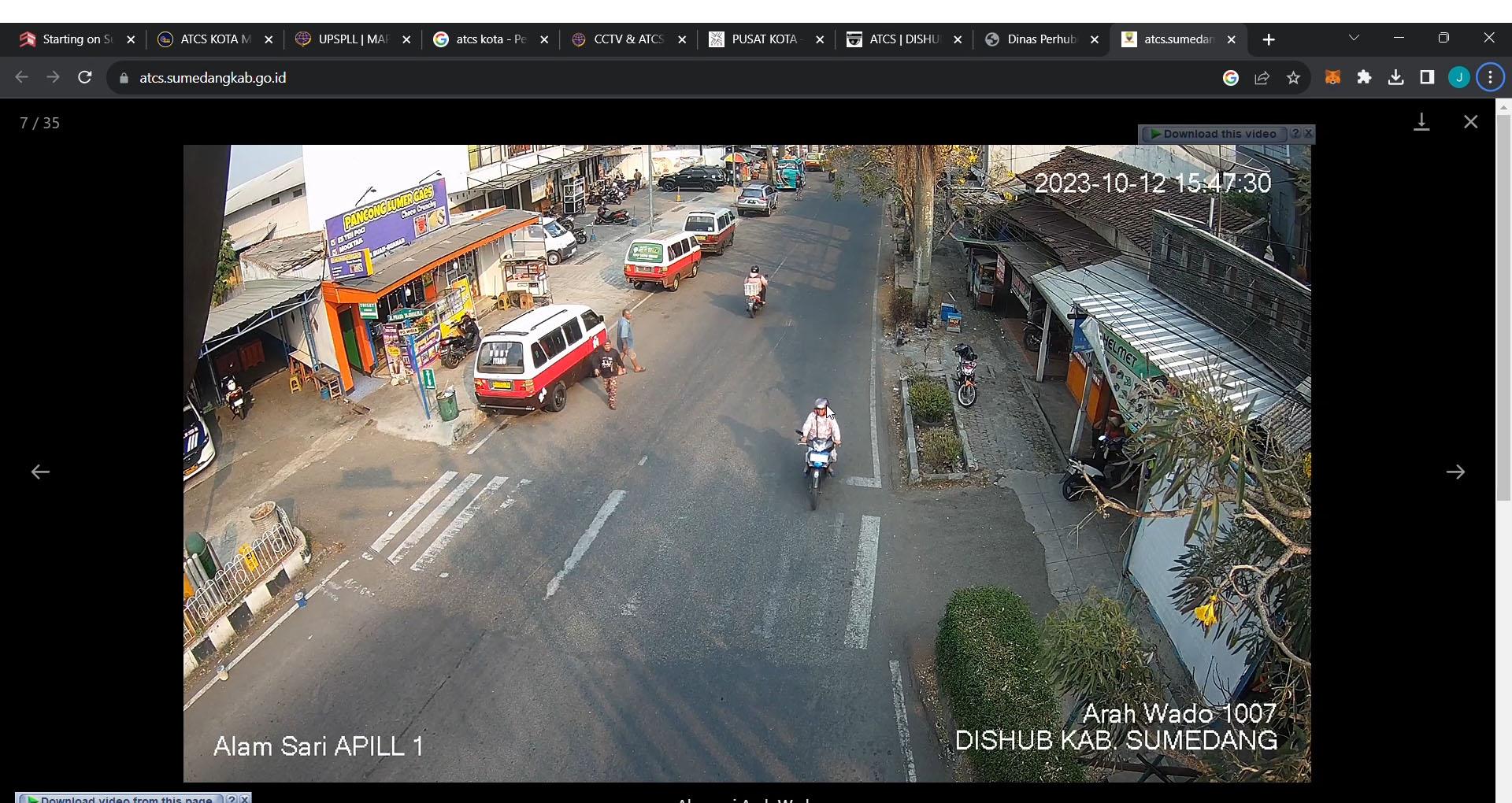Screen dimensions: 1512x803
Task: Show next camera with right arrow
Action: coord(1455,472)
